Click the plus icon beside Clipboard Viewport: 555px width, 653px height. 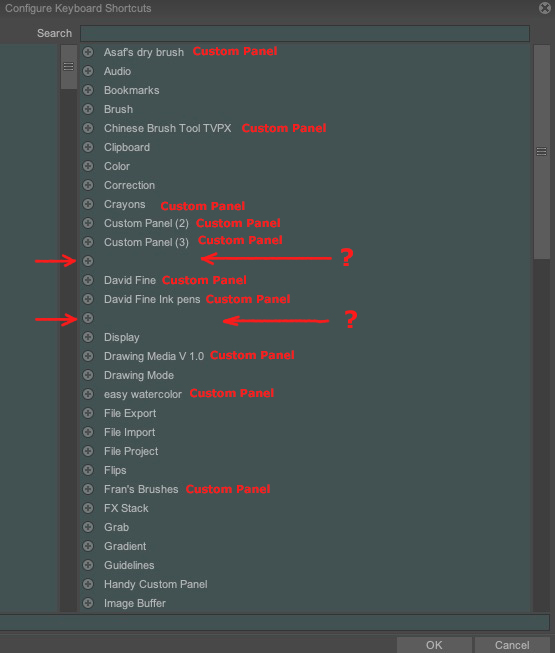click(x=88, y=147)
